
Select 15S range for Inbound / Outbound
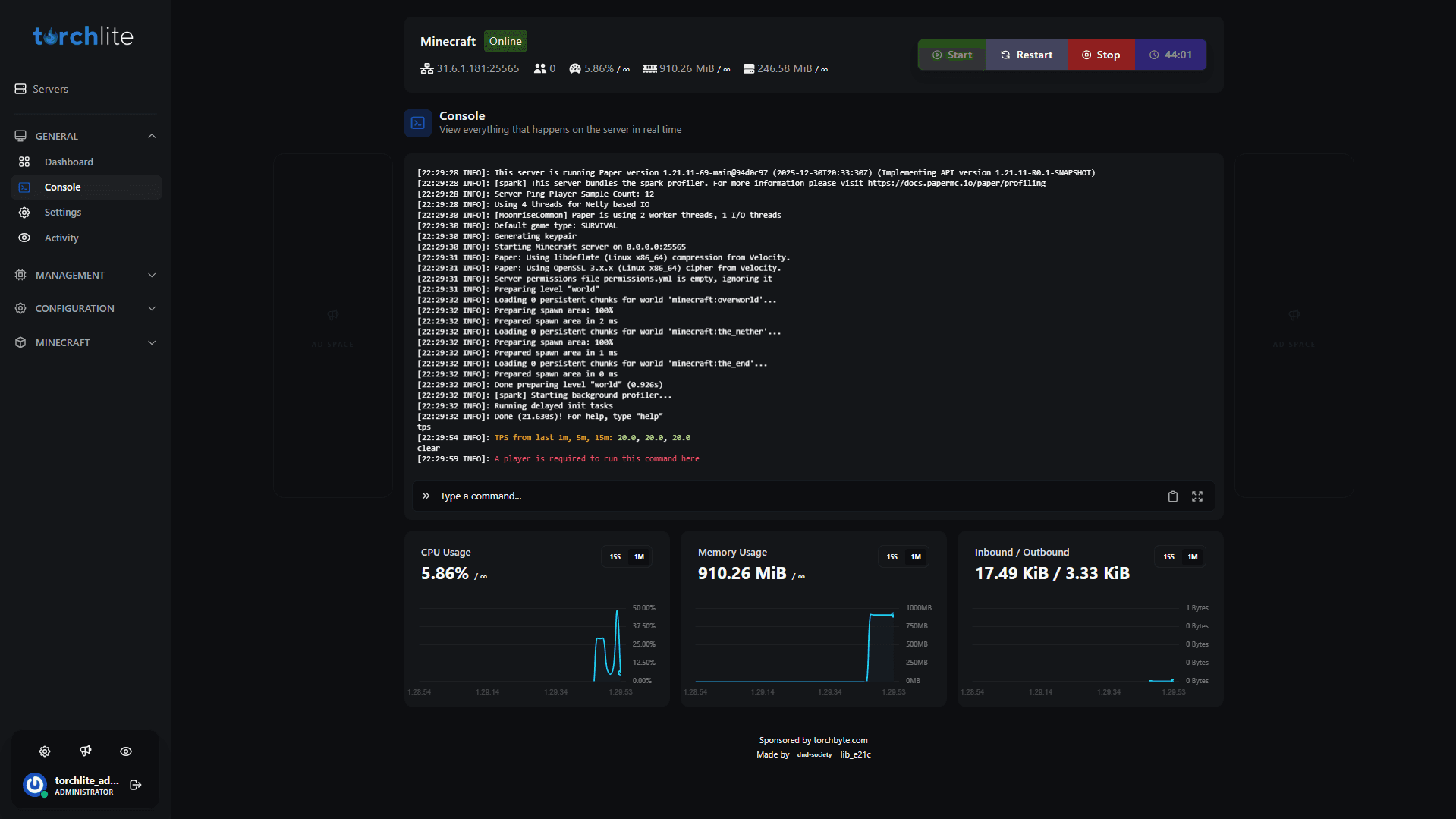1169,557
